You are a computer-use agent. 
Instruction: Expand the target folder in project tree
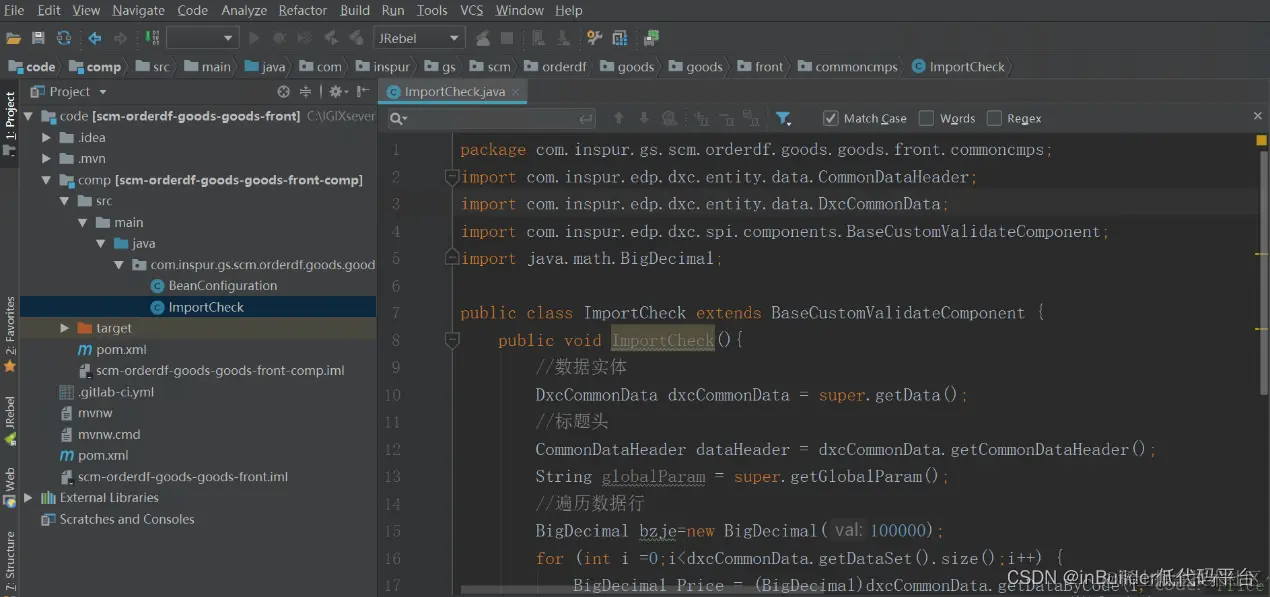coord(65,328)
